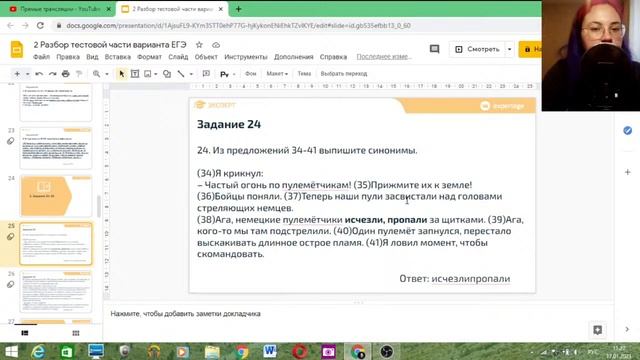The image size is (640, 360).
Task: Select the line tool
Action: [x=181, y=74]
